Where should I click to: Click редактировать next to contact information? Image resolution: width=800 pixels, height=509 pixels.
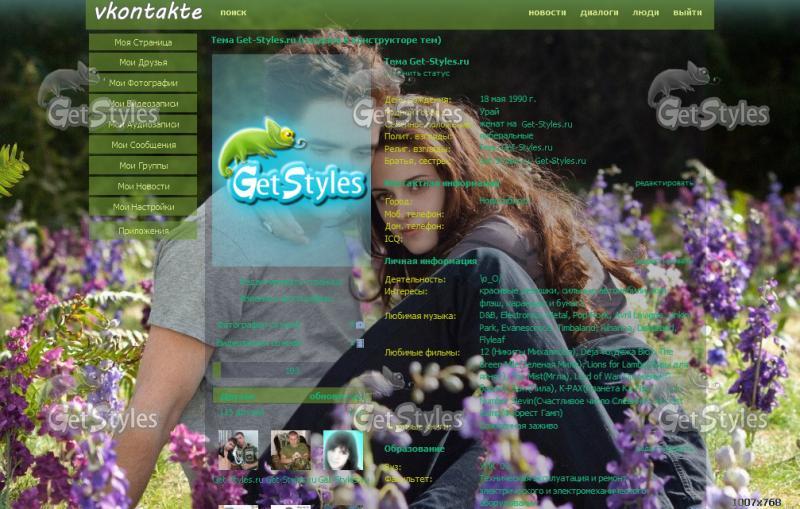664,183
